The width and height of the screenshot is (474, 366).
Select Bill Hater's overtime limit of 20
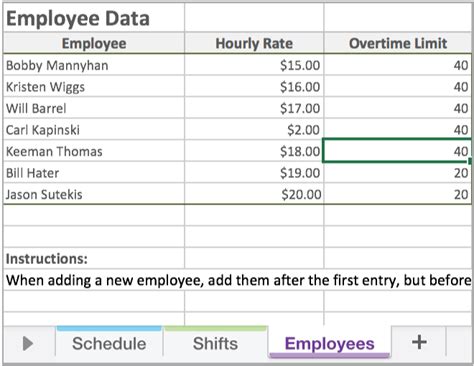398,173
